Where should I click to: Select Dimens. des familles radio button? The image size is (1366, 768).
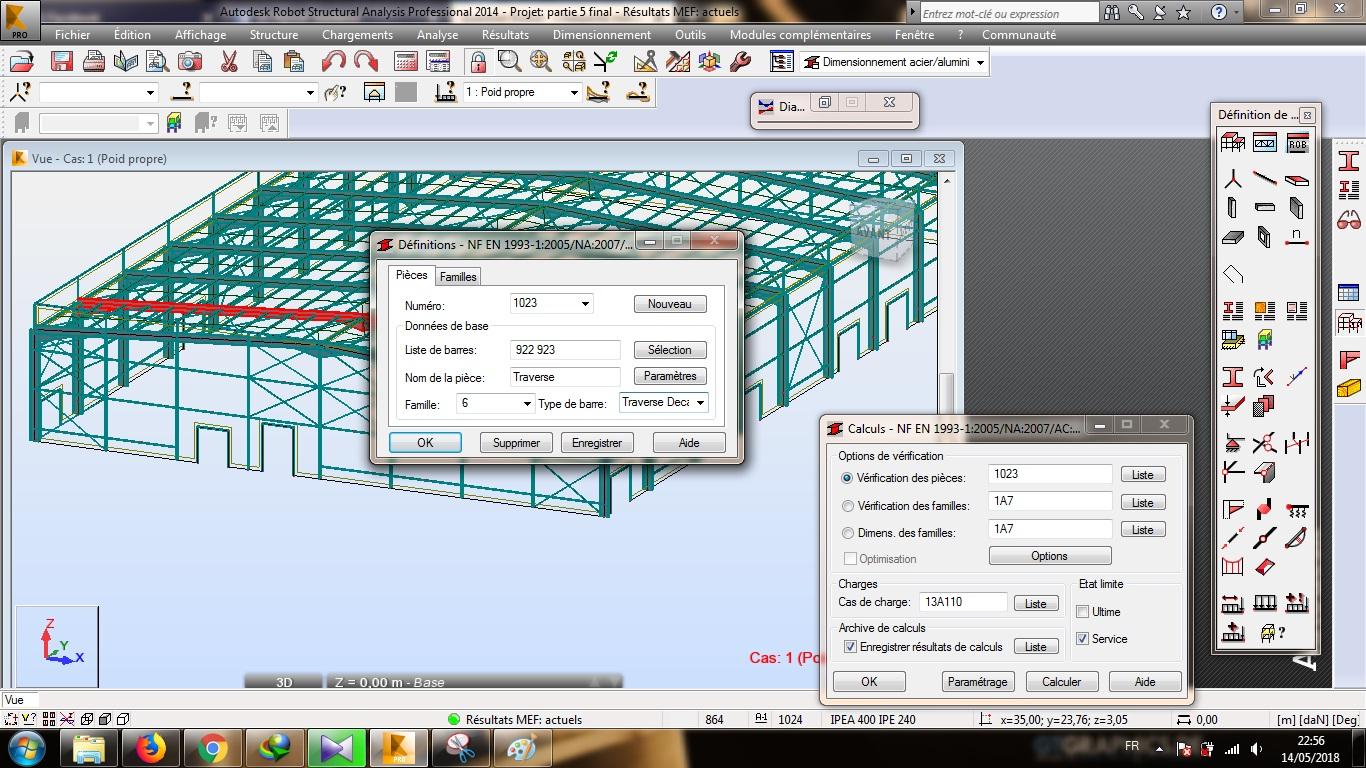tap(848, 533)
